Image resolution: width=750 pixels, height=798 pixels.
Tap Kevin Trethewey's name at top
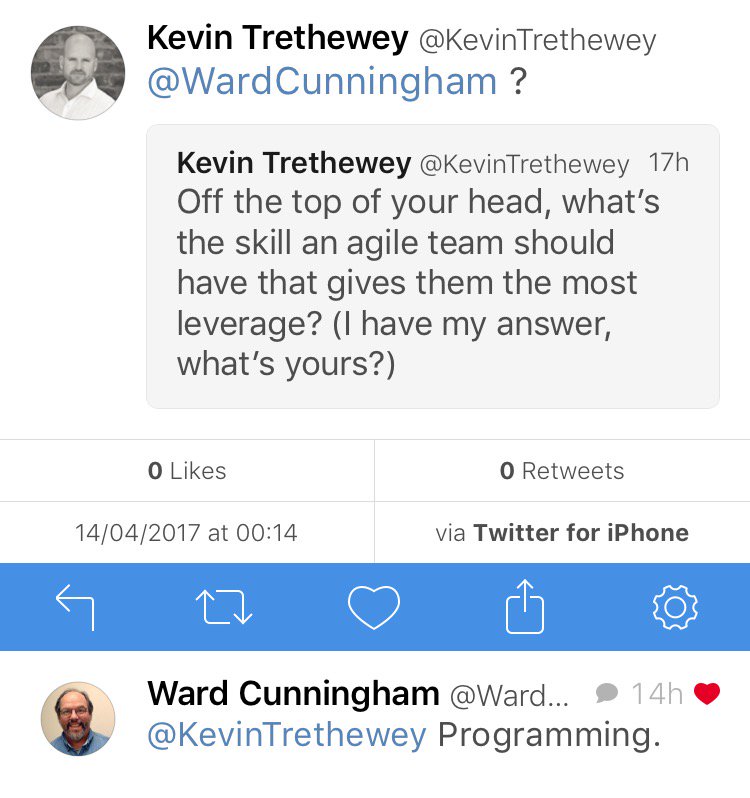(x=278, y=40)
